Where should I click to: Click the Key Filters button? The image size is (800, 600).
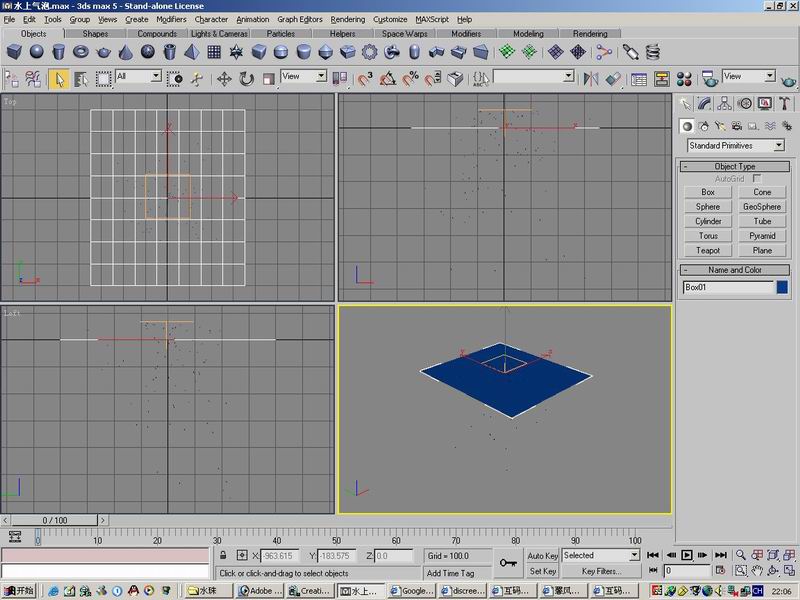click(601, 571)
